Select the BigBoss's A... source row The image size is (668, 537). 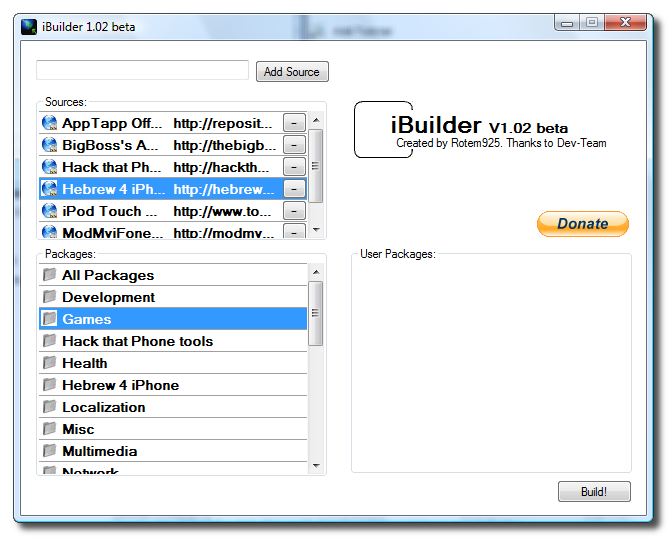pos(173,145)
